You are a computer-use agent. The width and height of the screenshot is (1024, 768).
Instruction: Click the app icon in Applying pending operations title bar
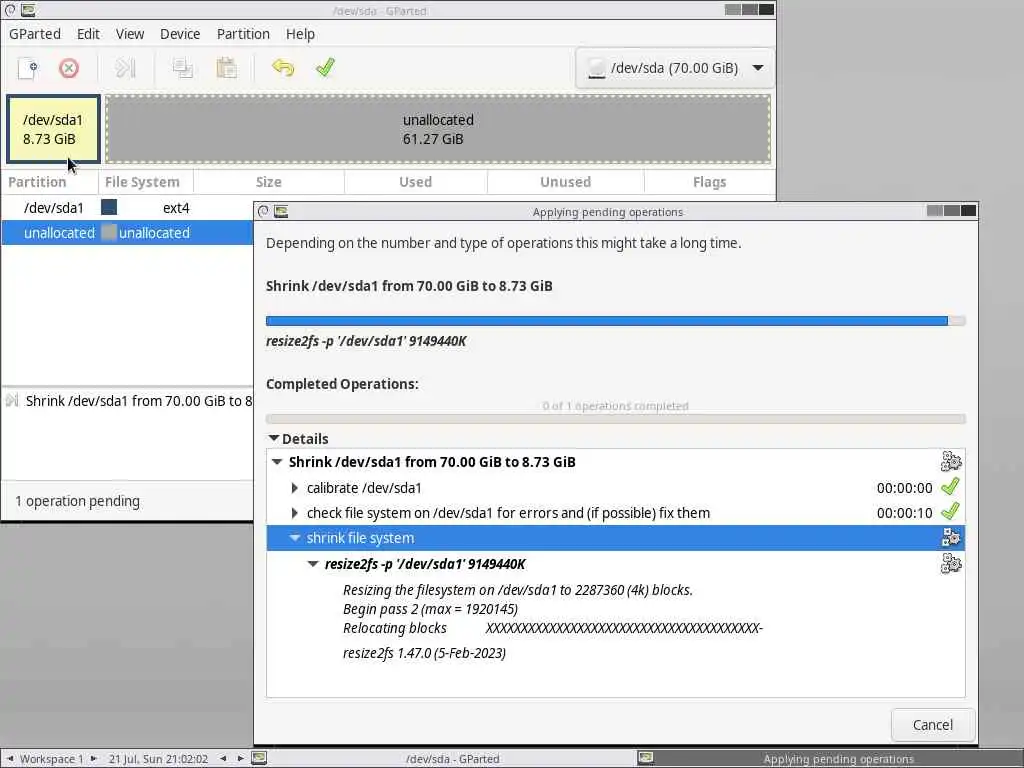coord(281,211)
